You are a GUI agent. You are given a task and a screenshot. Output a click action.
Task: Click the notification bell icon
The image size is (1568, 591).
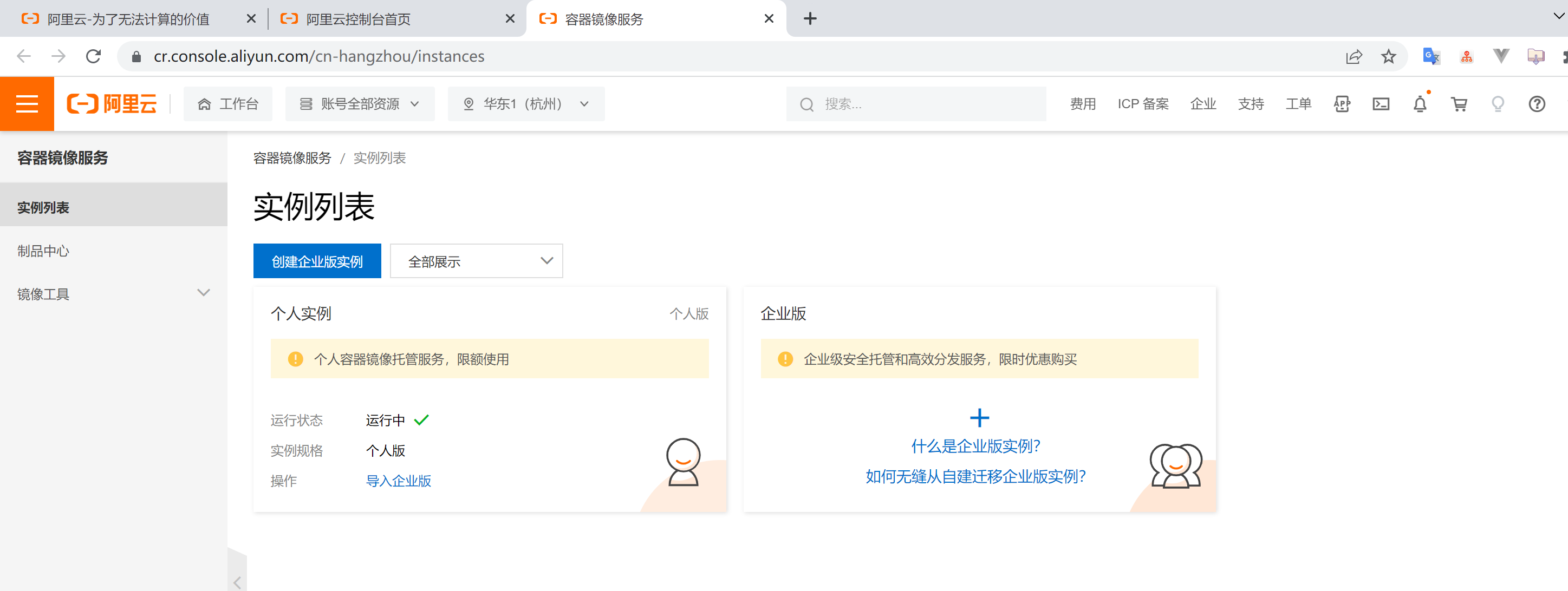point(1420,104)
